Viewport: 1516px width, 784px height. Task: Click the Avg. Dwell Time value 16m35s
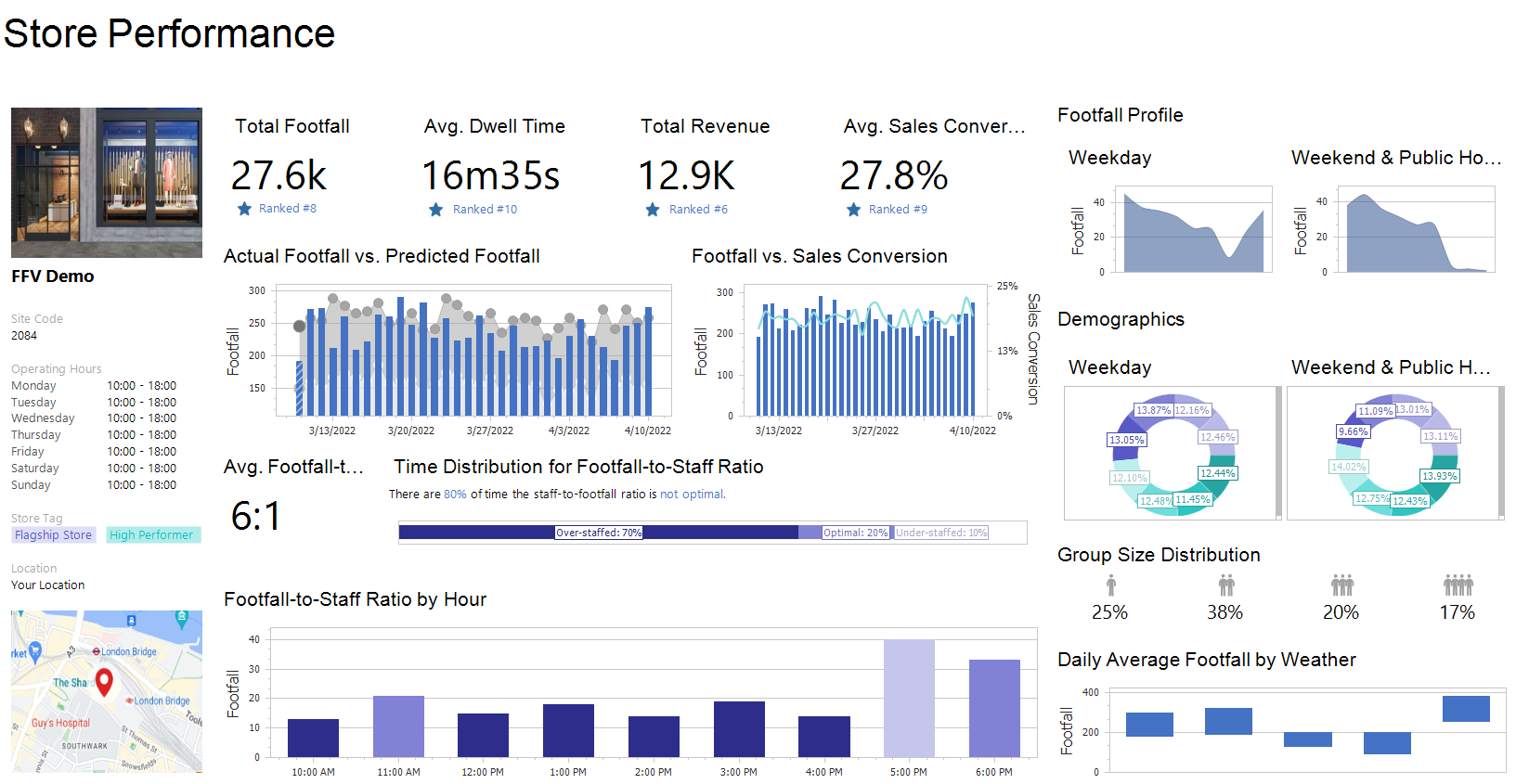[x=491, y=175]
